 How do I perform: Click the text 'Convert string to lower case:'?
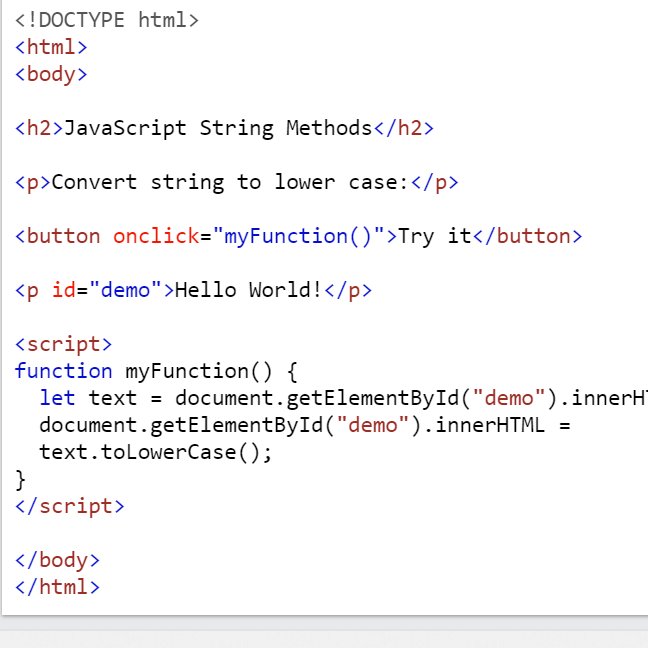pos(230,182)
